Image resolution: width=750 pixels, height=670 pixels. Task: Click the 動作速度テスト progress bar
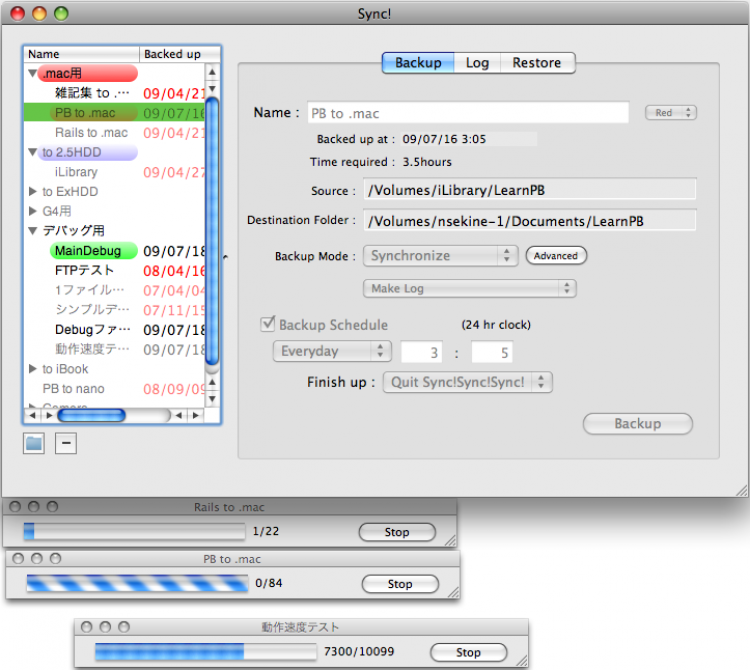pos(206,651)
